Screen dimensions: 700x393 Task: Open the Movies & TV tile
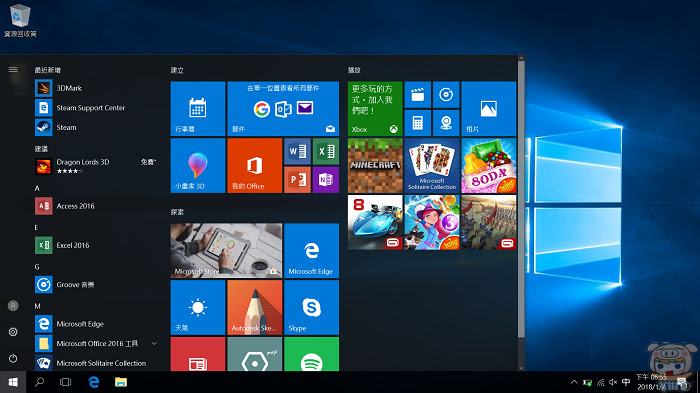pyautogui.click(x=418, y=95)
